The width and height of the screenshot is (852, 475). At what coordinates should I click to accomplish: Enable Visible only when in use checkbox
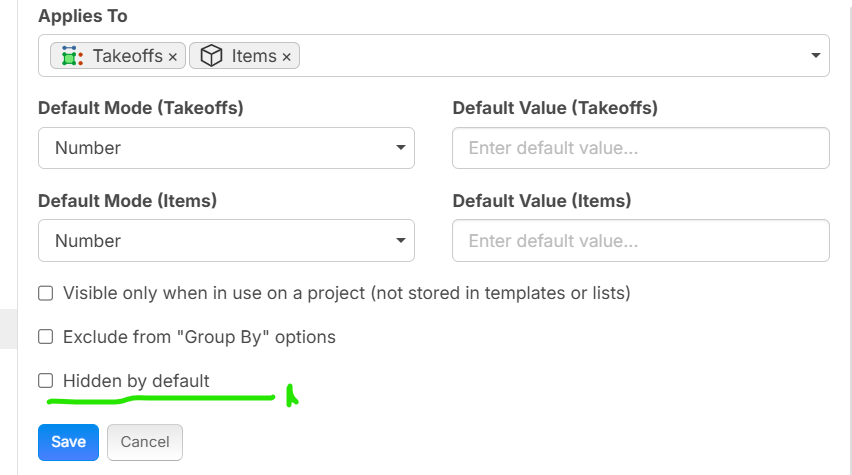click(45, 293)
